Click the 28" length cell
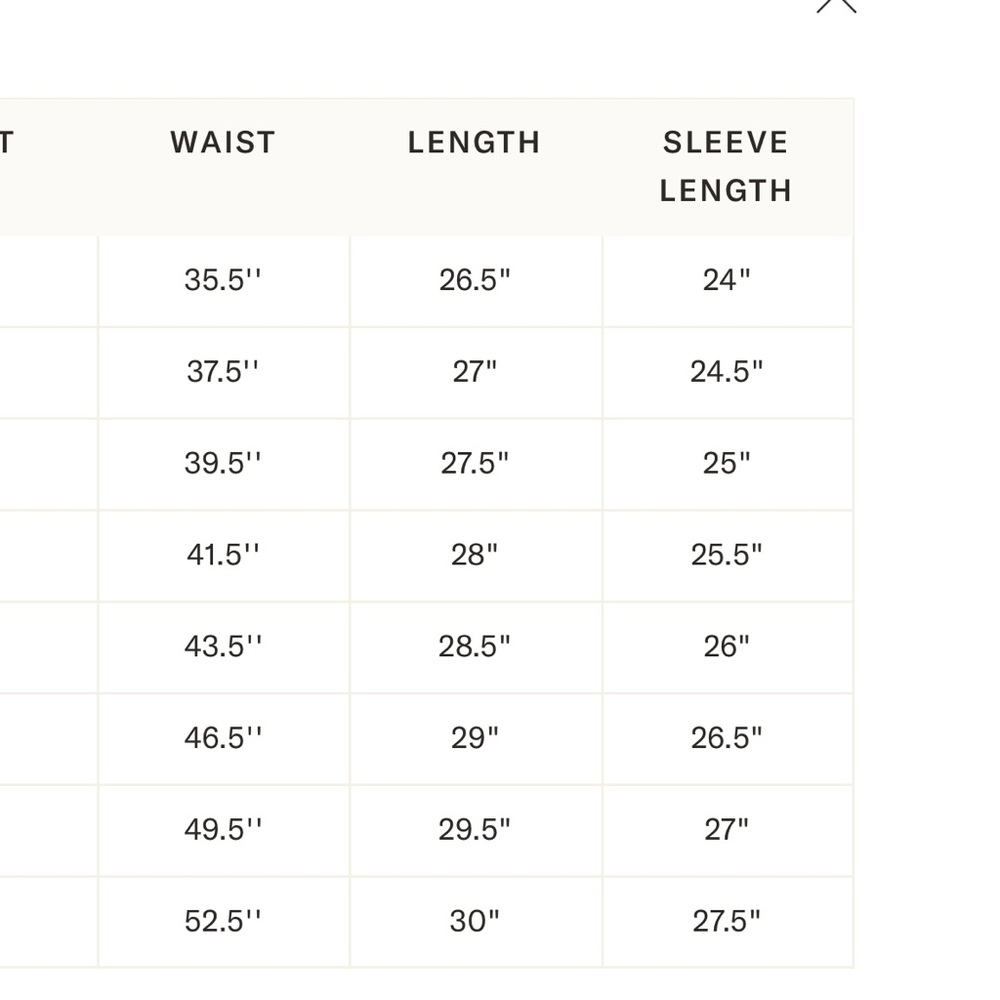The height and width of the screenshot is (1000, 1000). pos(474,555)
